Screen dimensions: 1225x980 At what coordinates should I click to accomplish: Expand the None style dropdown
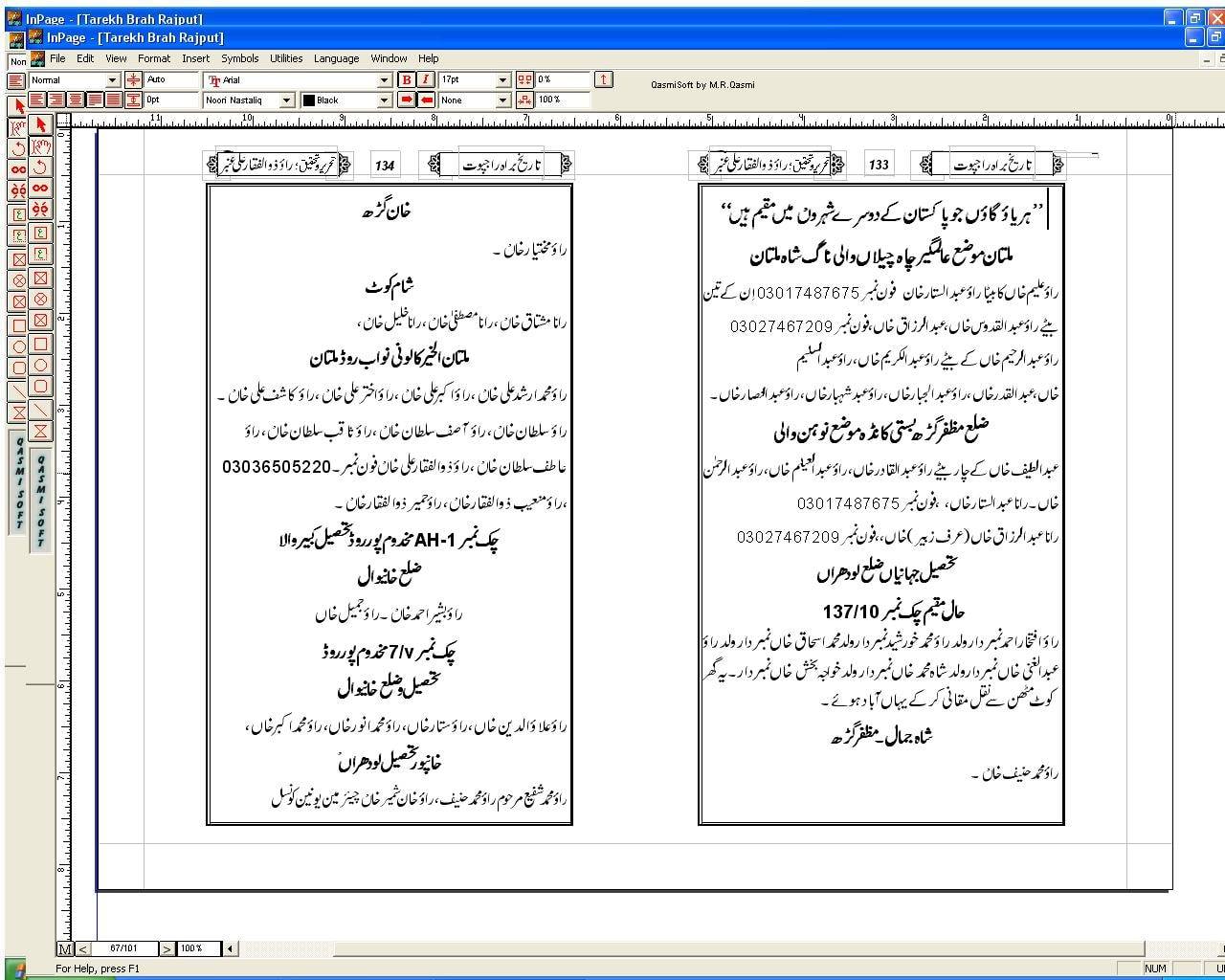[503, 100]
